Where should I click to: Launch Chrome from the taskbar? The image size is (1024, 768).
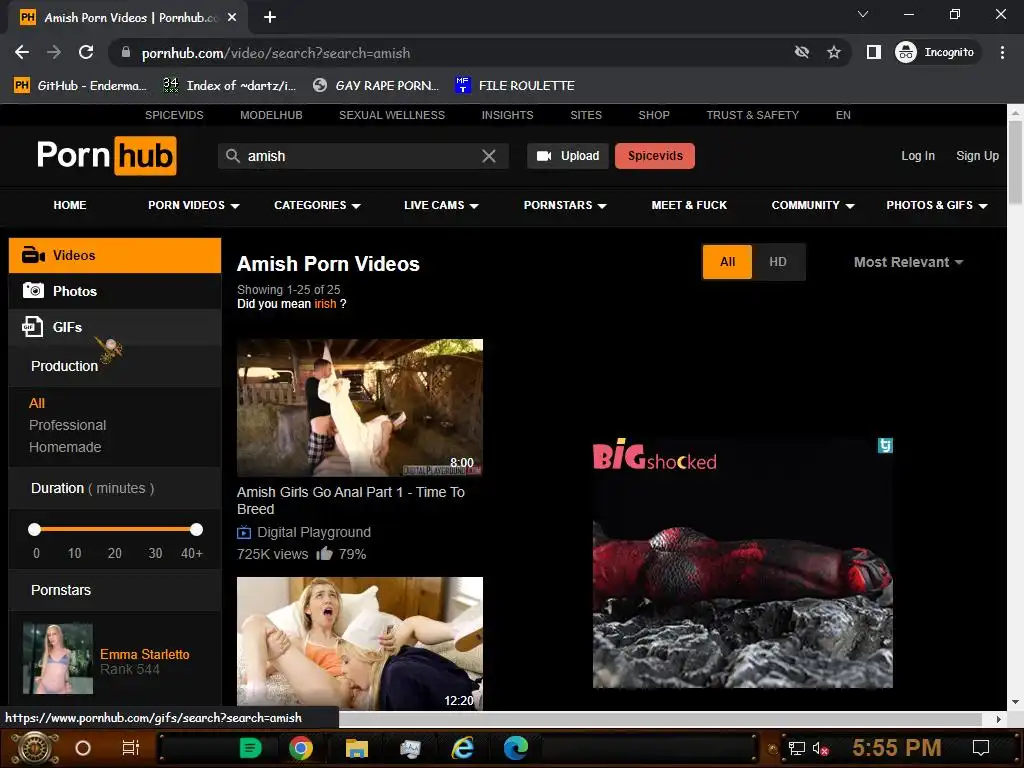click(301, 748)
